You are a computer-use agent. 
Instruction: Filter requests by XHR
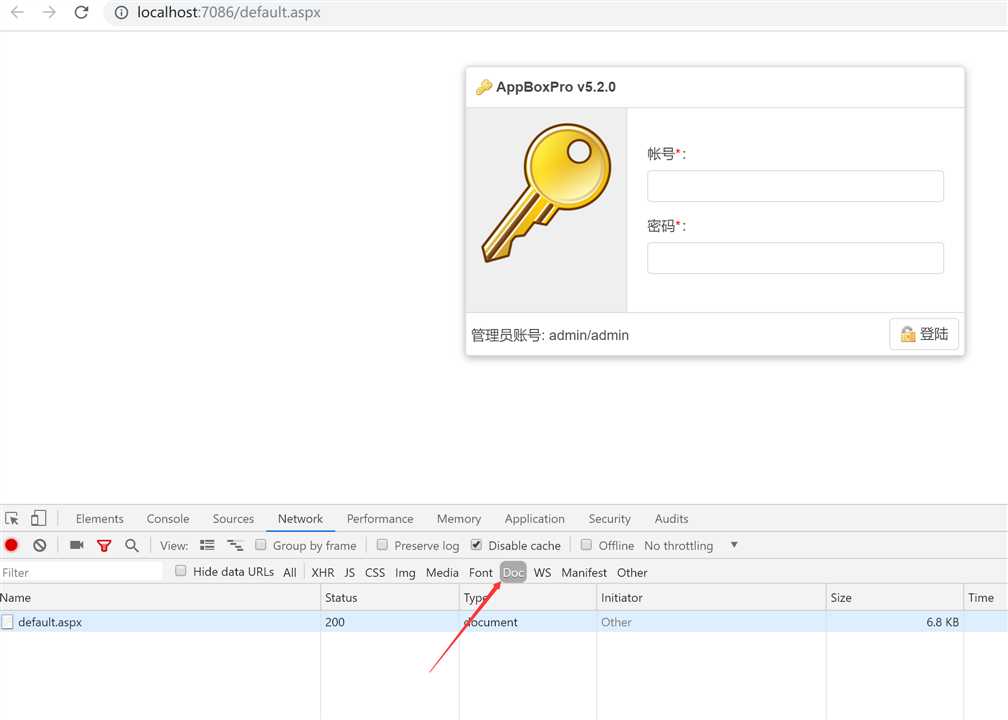[x=323, y=572]
